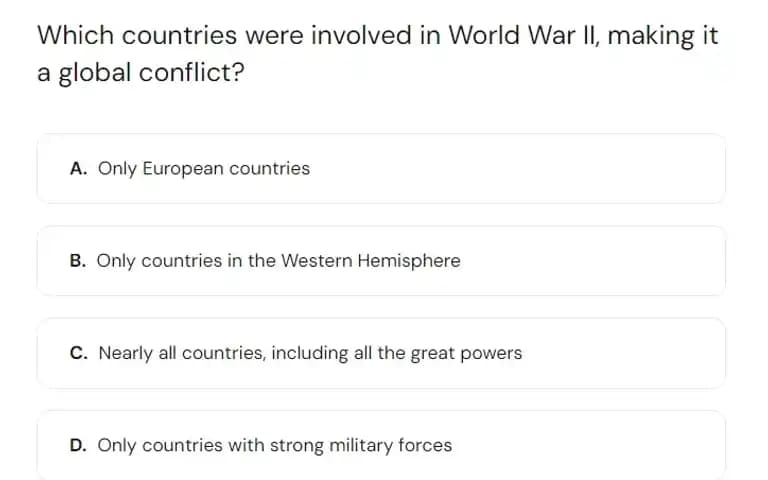This screenshot has width=768, height=480.
Task: Pick the 'Western Hemisphere' option text
Action: point(371,261)
